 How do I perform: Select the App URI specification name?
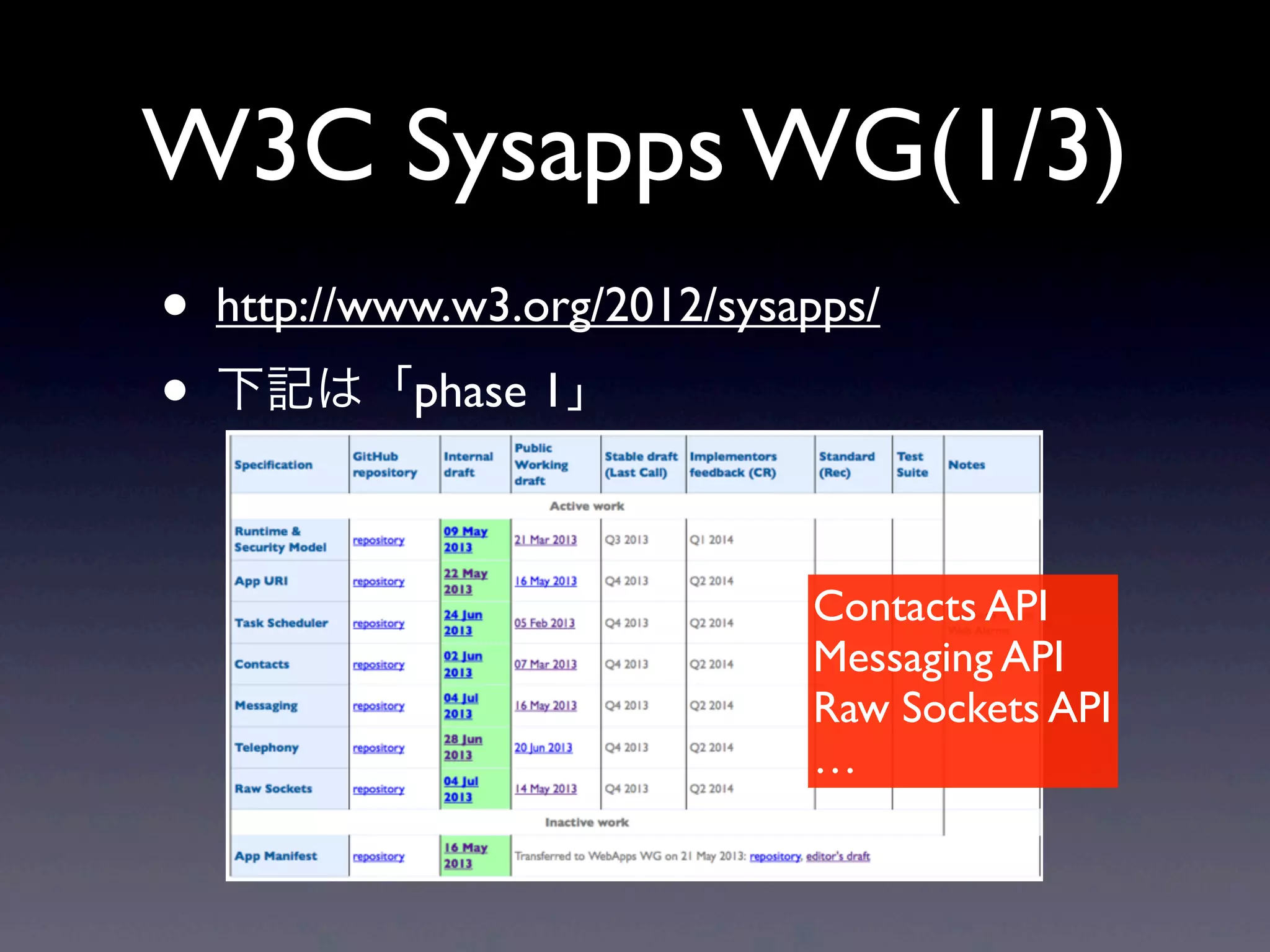[261, 581]
